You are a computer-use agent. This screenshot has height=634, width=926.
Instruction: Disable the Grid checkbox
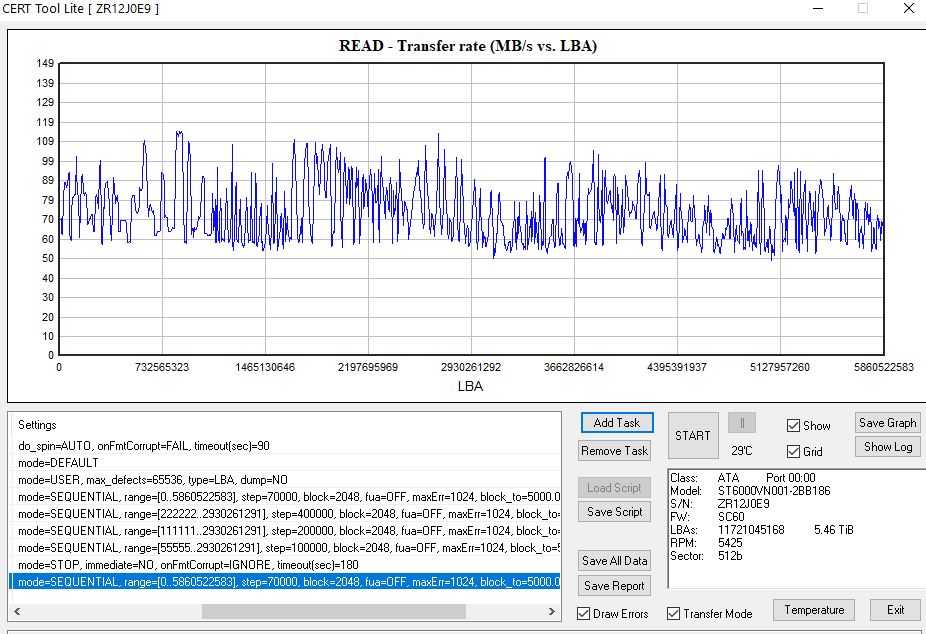[x=793, y=452]
